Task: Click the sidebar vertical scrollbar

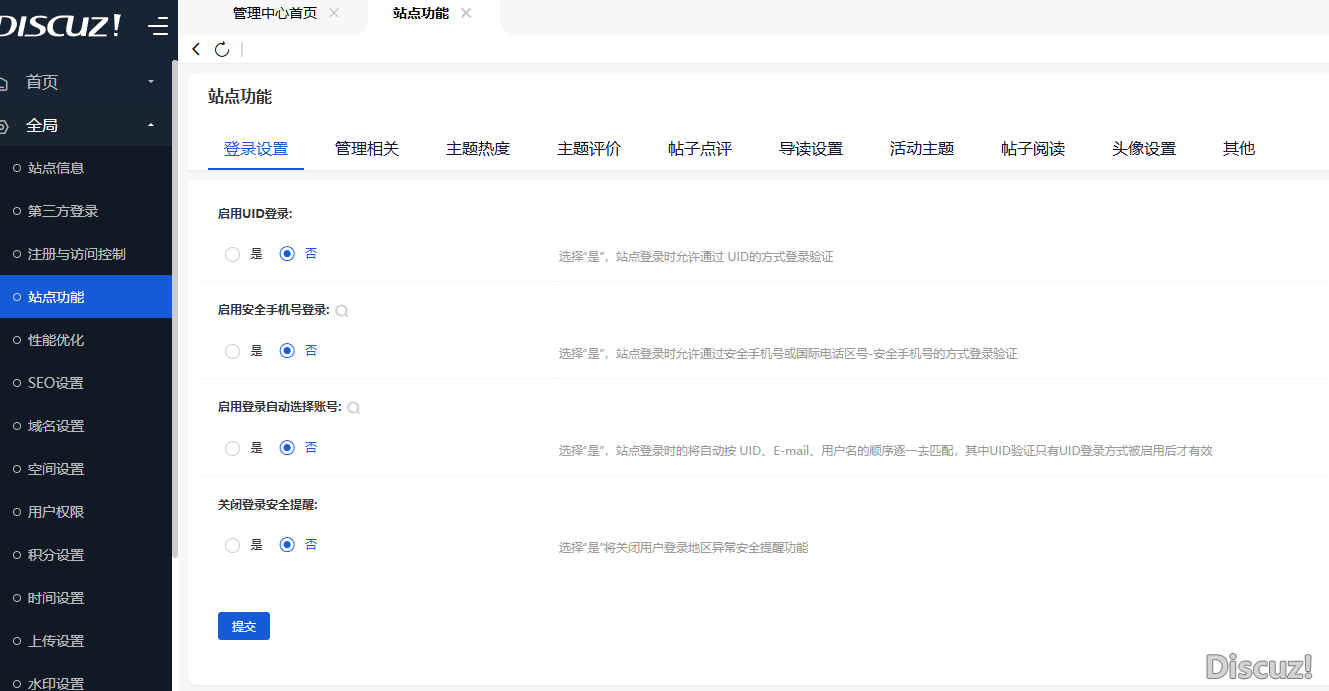Action: 176,300
